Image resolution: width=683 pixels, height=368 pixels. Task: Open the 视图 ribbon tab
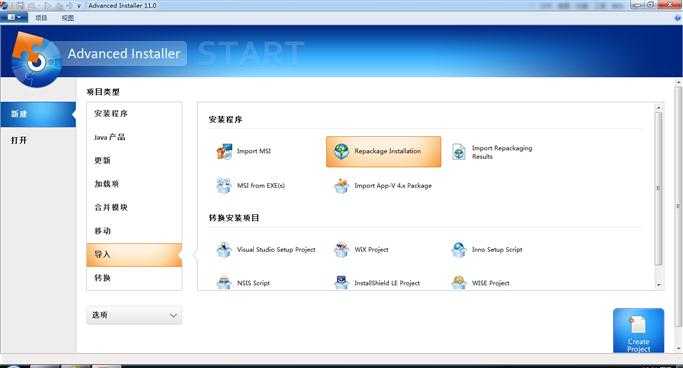(68, 18)
